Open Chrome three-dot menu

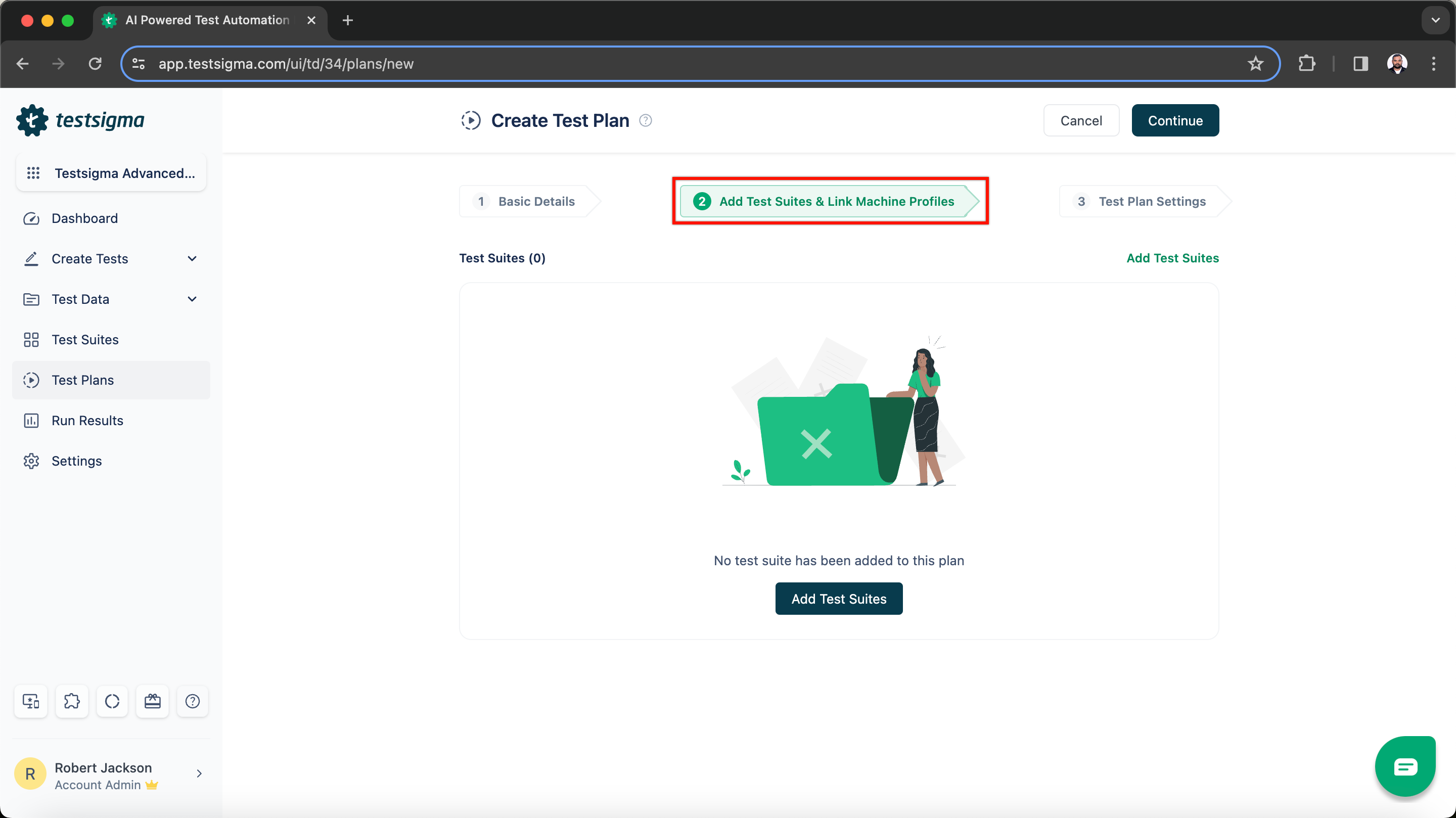(x=1433, y=64)
